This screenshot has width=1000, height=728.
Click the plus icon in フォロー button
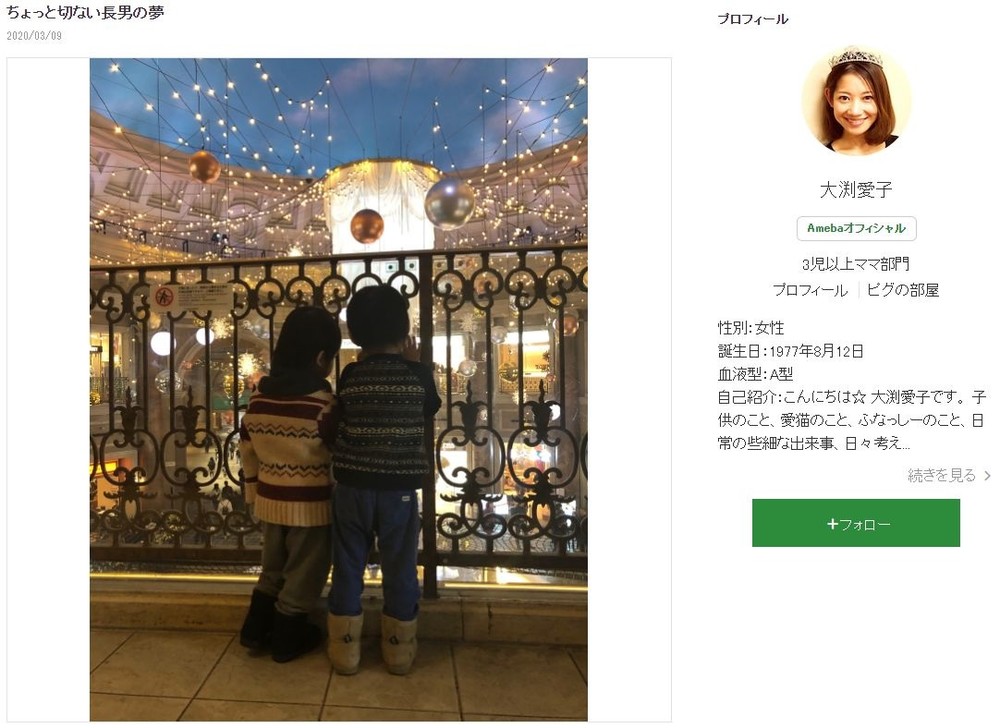(832, 524)
